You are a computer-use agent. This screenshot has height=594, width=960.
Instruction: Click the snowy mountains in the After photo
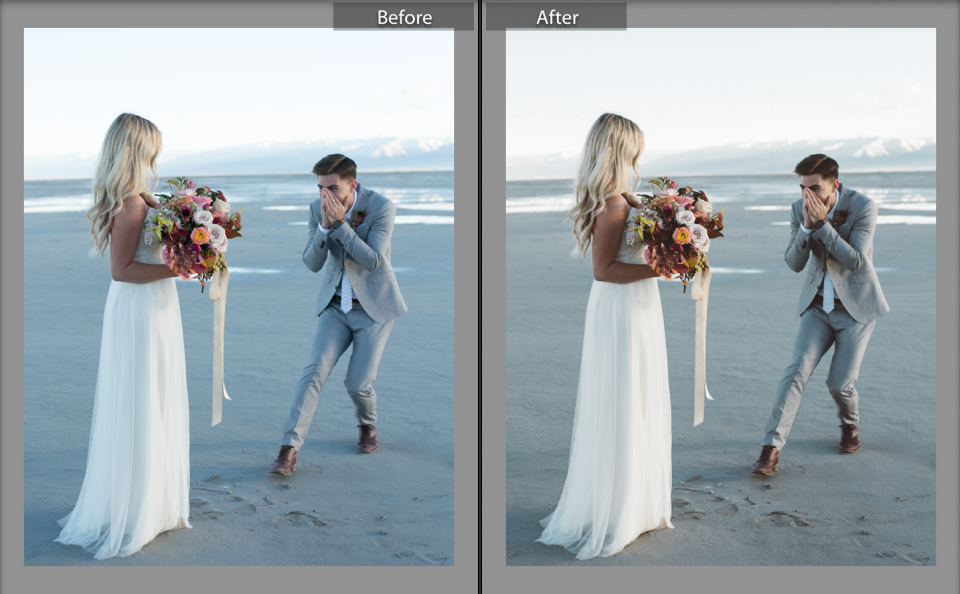(860, 150)
